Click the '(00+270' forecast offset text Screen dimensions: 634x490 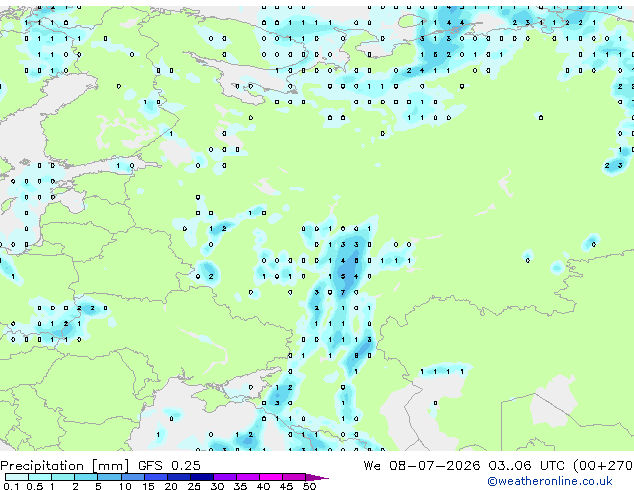pos(603,465)
